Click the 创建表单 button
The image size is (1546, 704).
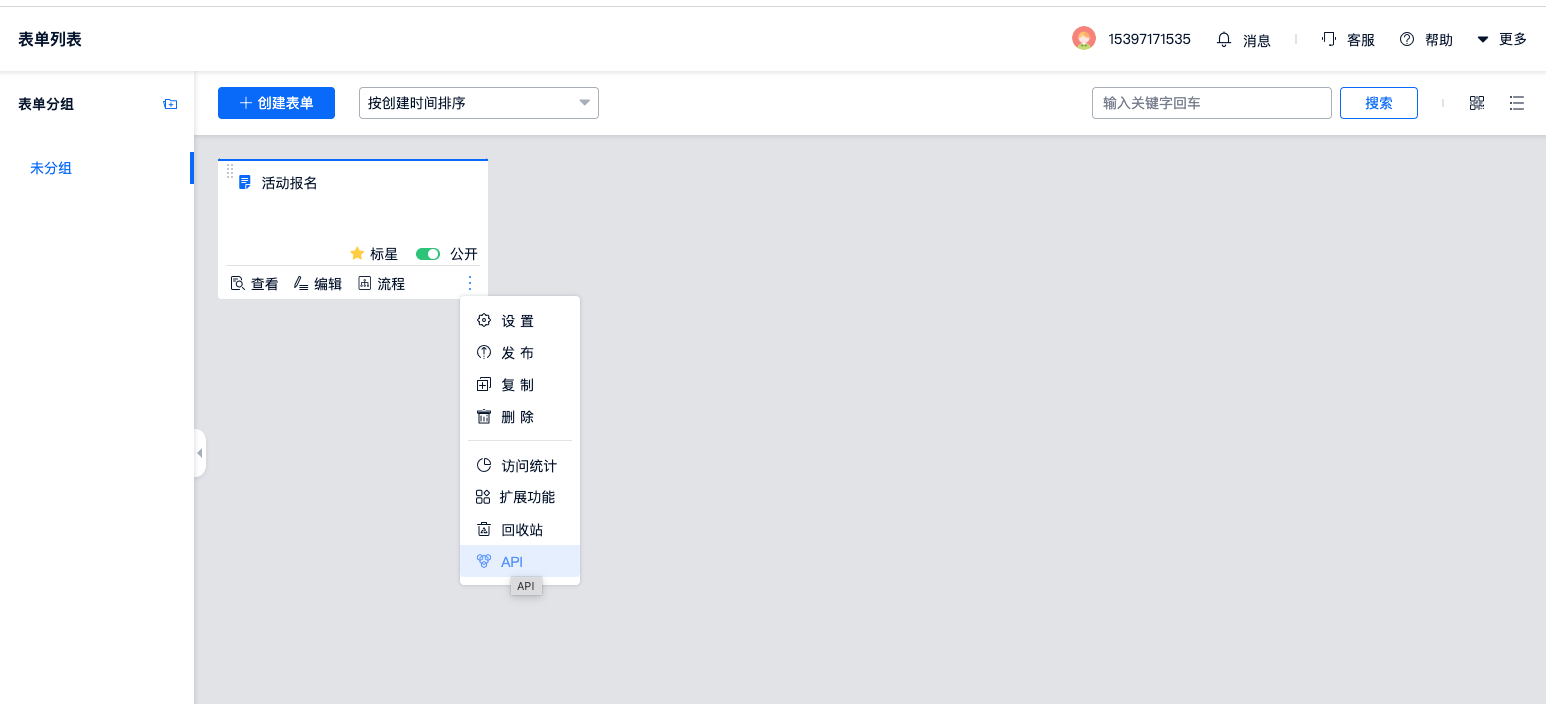(276, 103)
